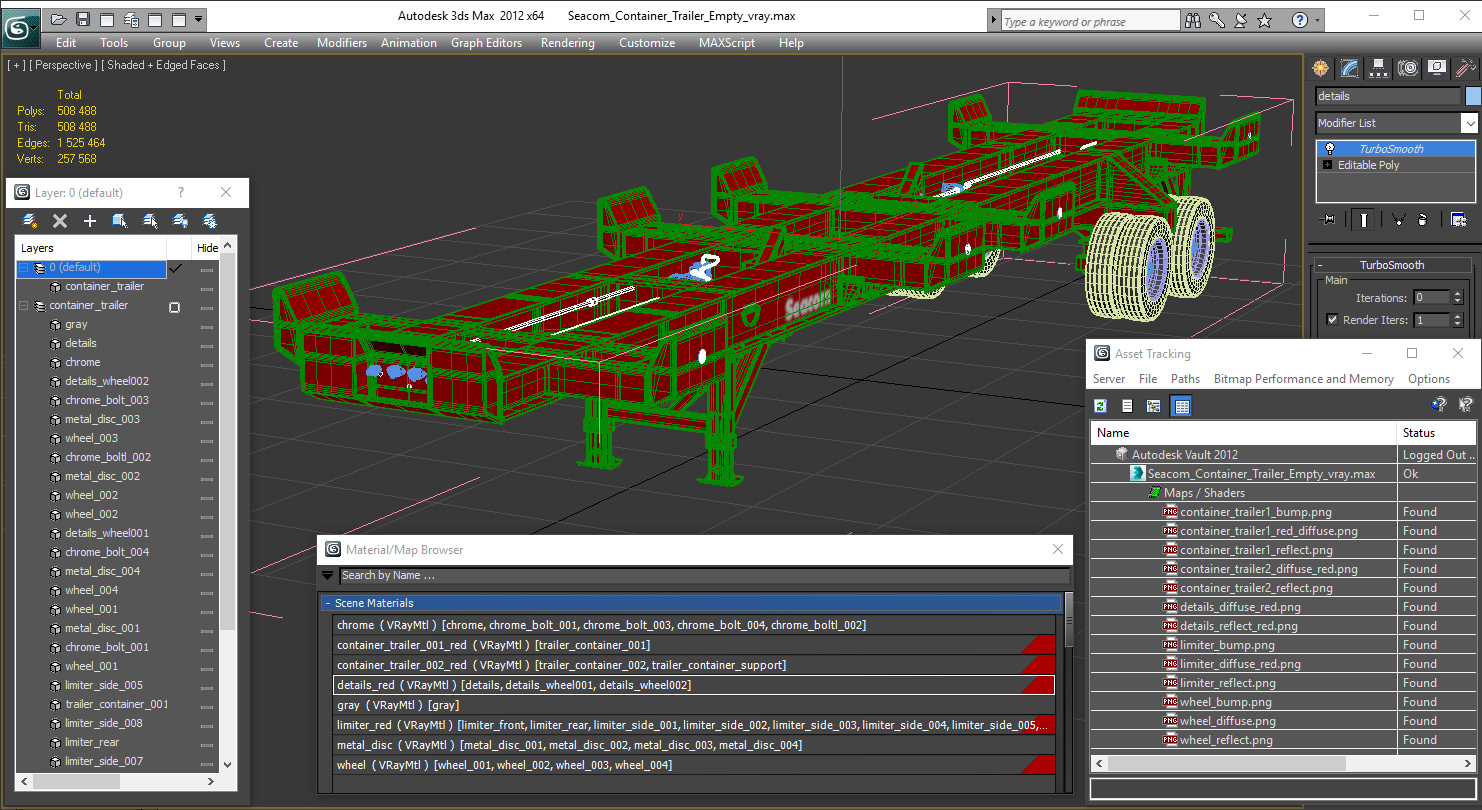1482x810 pixels.
Task: Open the Hierarchy command panel tab
Action: click(x=1379, y=68)
